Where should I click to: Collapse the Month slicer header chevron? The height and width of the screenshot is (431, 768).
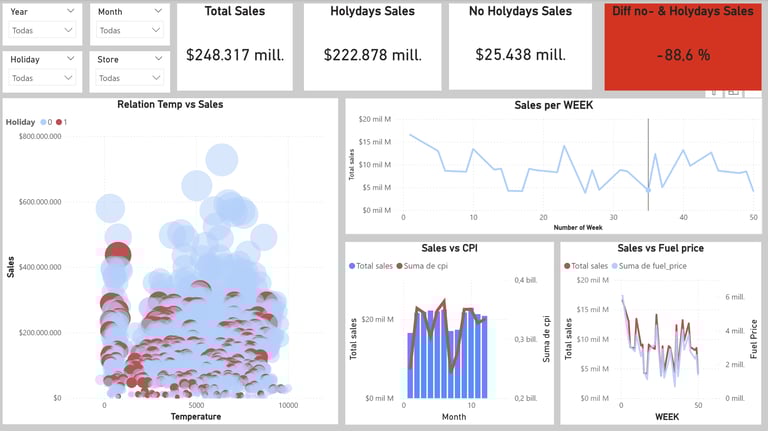(x=158, y=11)
